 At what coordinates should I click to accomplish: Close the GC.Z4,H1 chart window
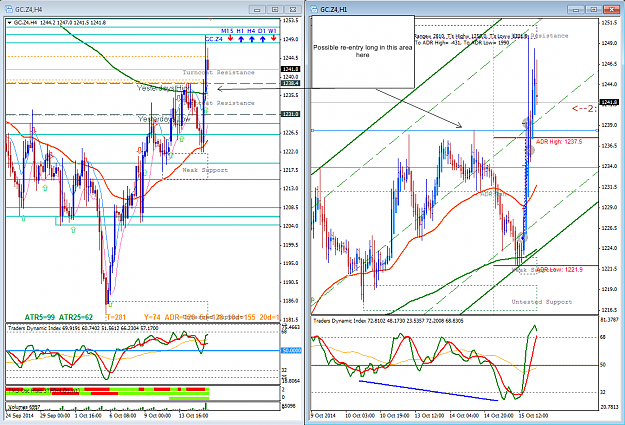(x=611, y=9)
